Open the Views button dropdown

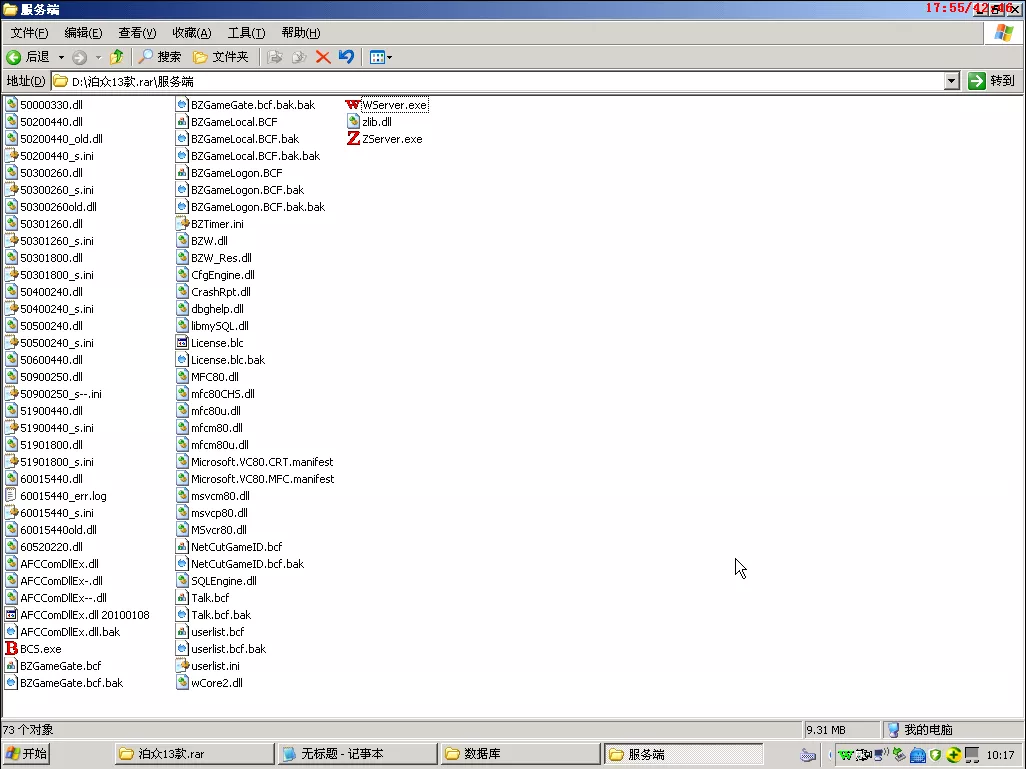tap(381, 58)
